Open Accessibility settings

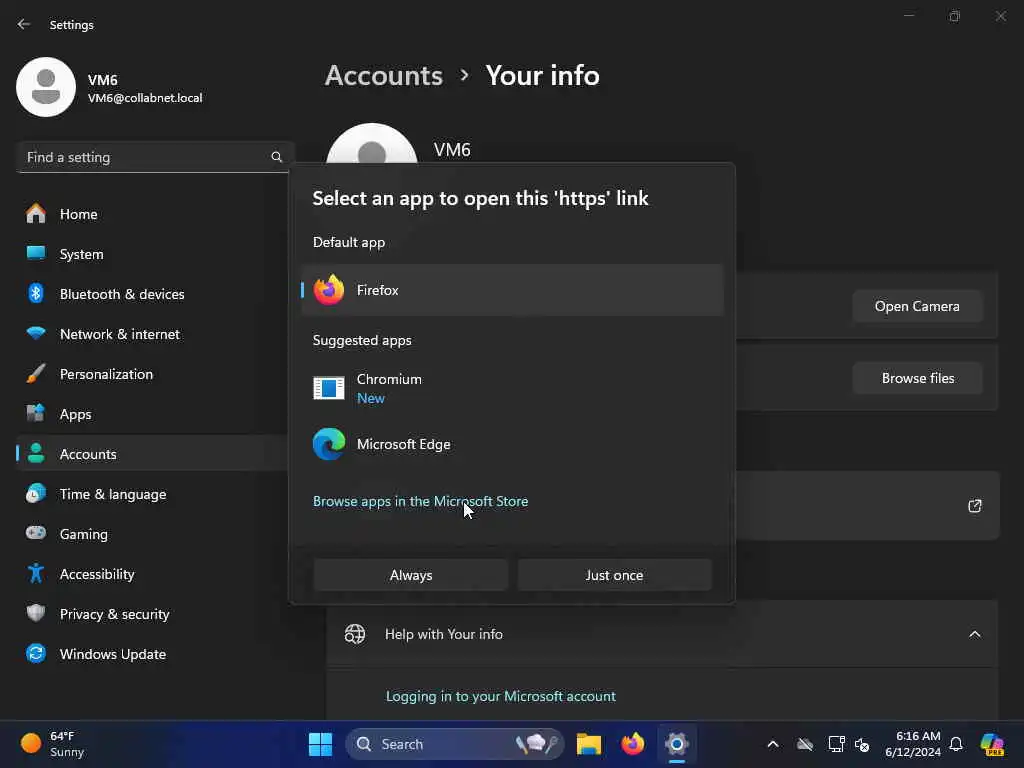[x=152, y=574]
